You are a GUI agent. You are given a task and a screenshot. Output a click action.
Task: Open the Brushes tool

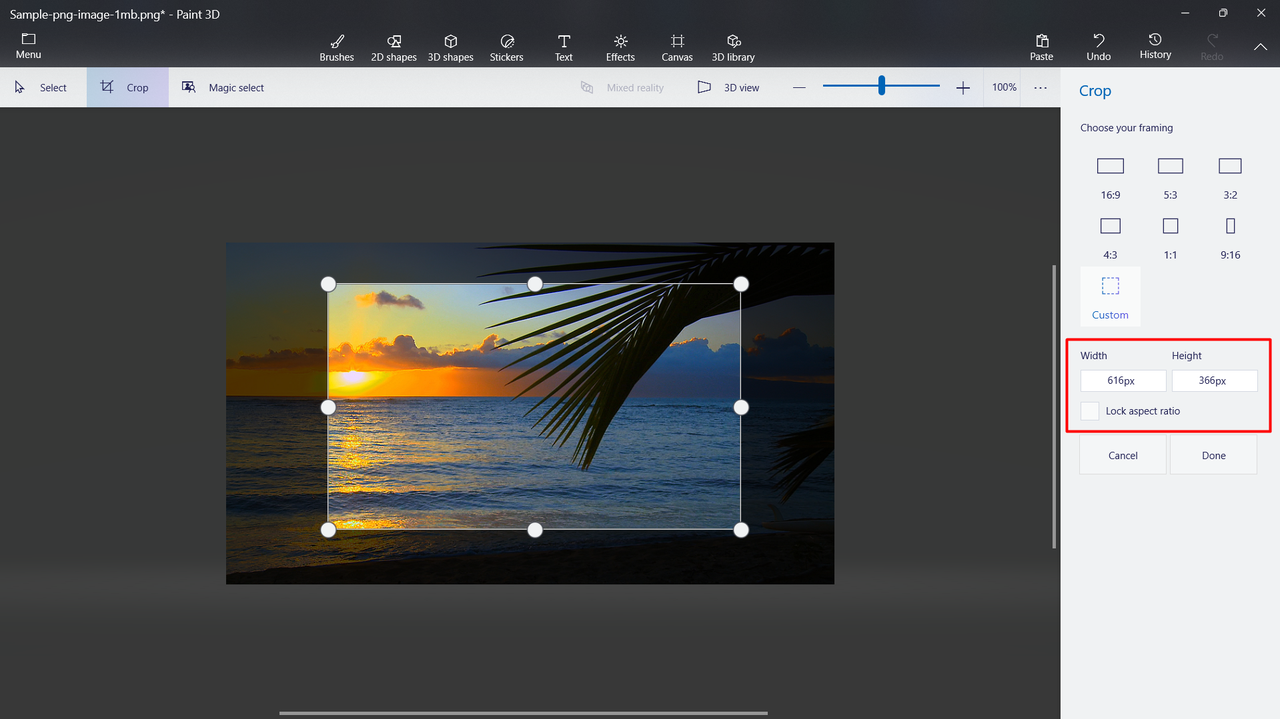[x=336, y=47]
